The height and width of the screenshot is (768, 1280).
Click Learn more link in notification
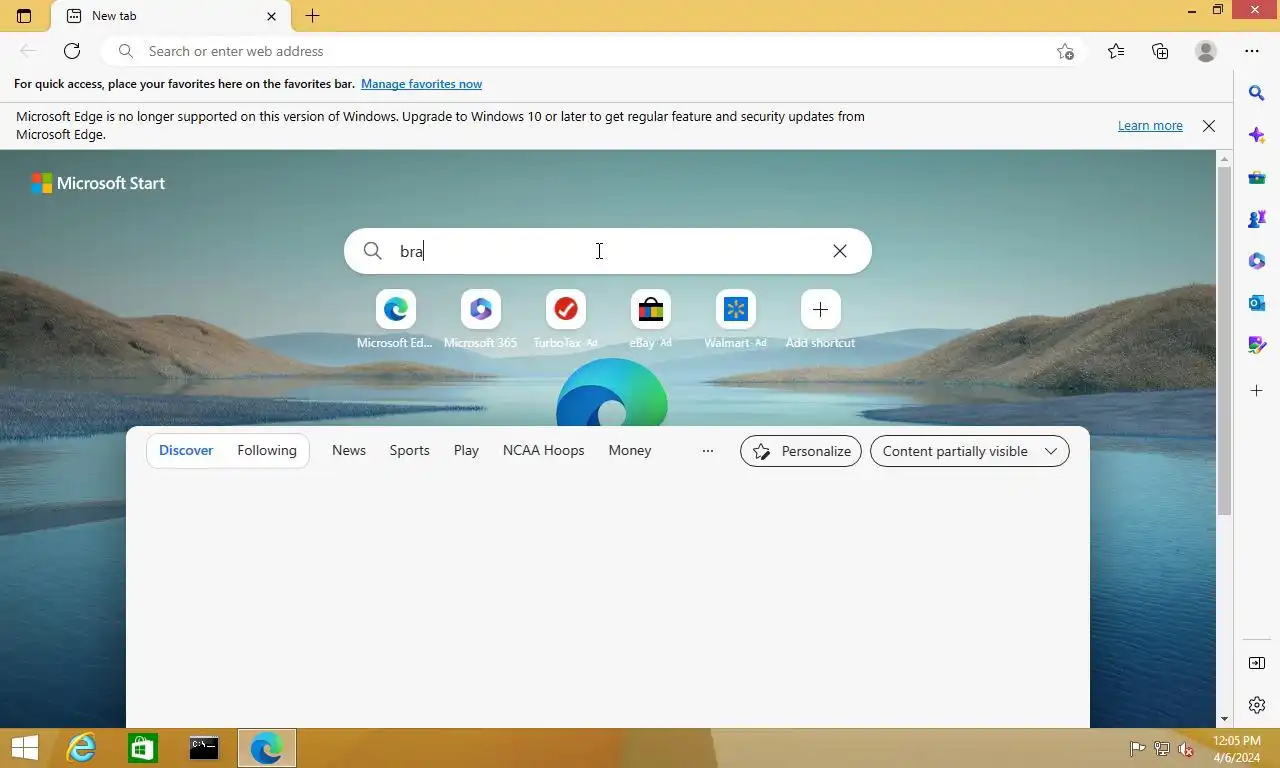pyautogui.click(x=1150, y=126)
